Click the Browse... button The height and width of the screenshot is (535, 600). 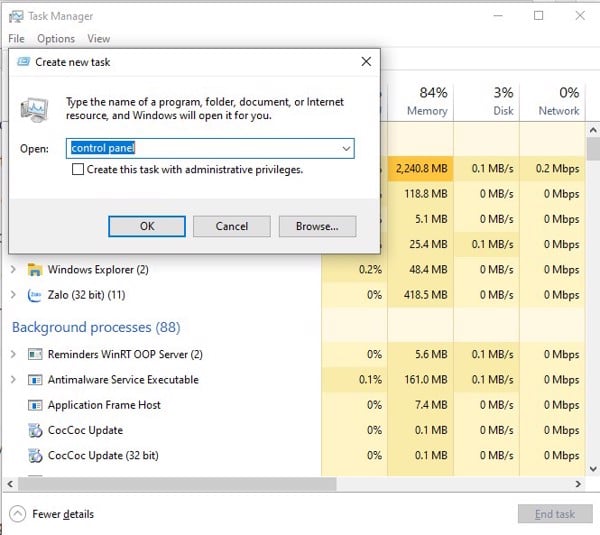coord(318,226)
